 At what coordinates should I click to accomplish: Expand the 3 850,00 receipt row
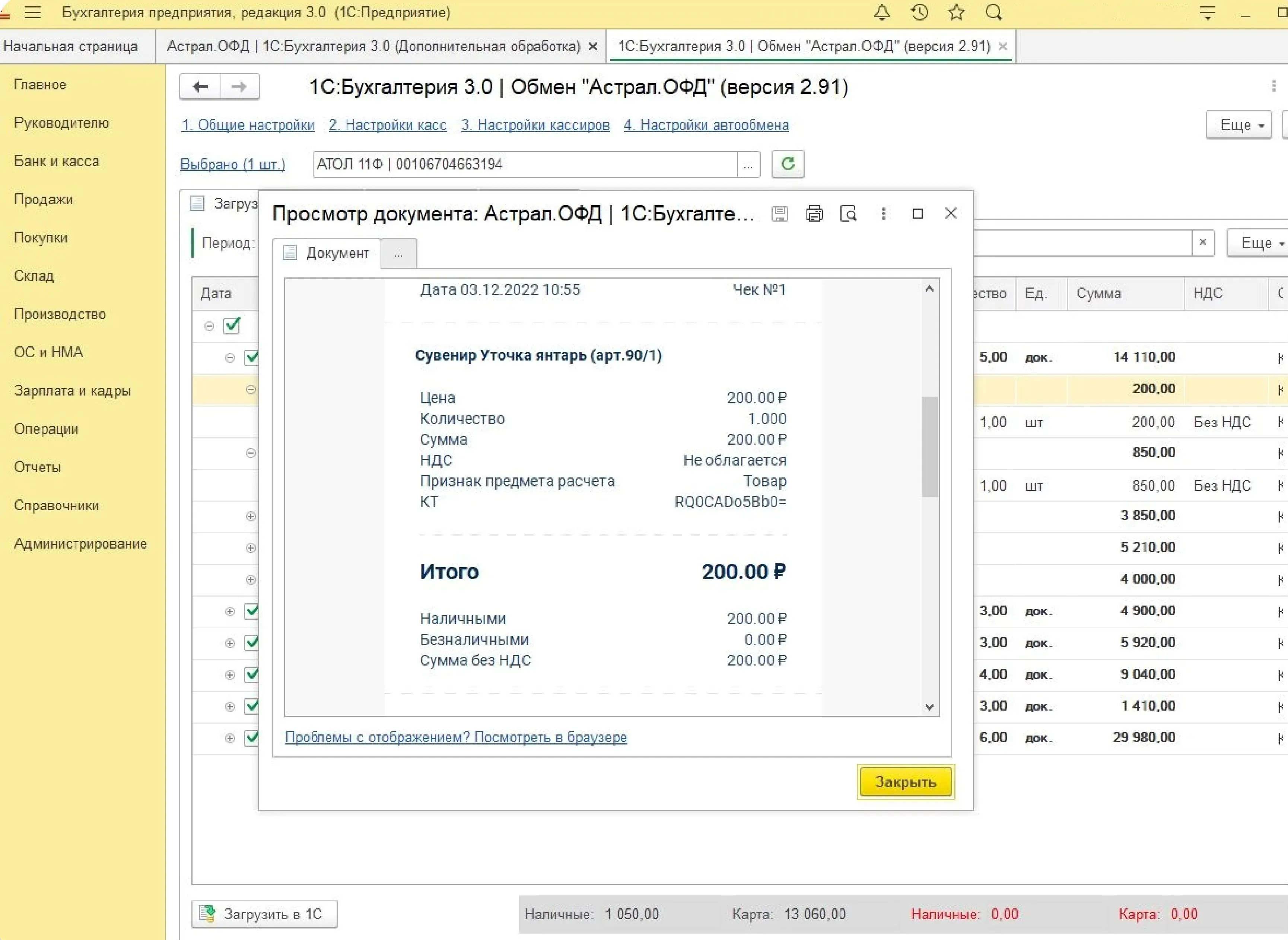point(250,516)
